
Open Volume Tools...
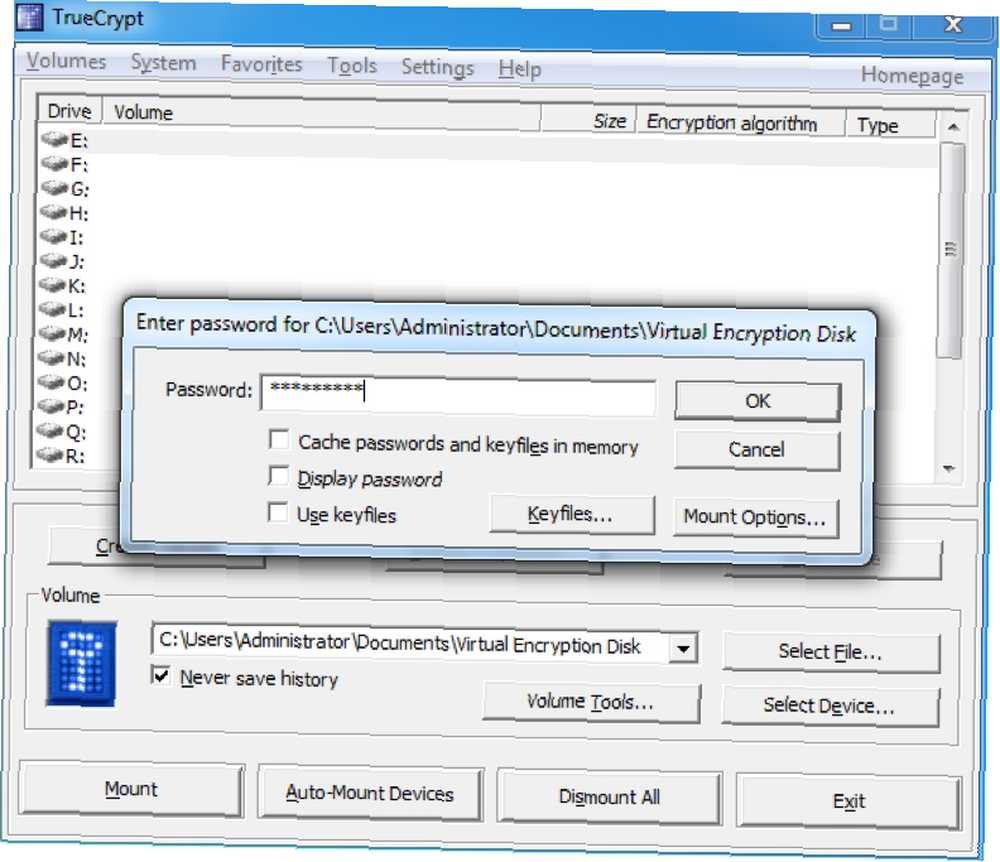tap(591, 703)
